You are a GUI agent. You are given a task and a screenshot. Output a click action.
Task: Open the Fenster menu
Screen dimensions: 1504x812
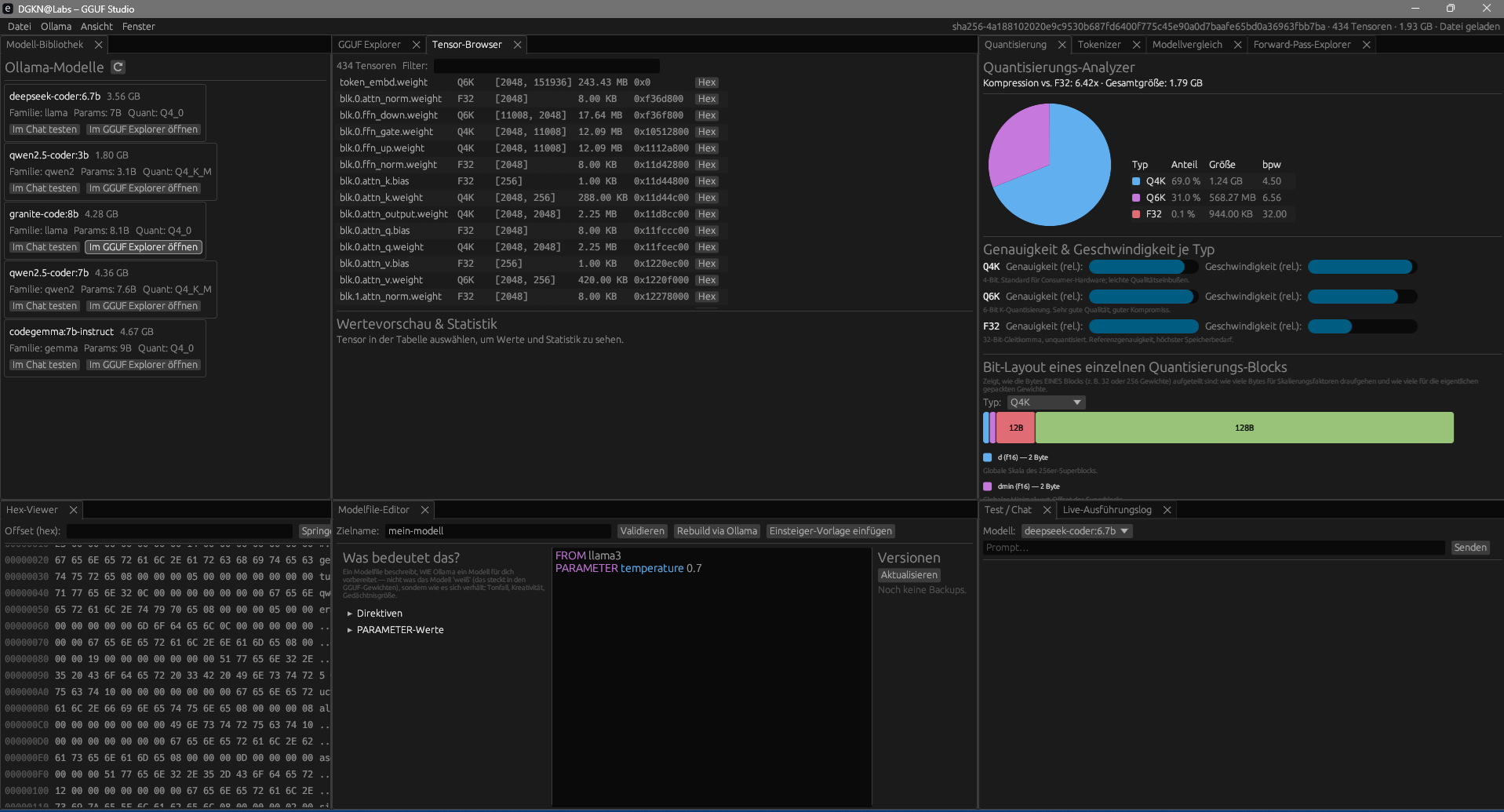tap(139, 27)
